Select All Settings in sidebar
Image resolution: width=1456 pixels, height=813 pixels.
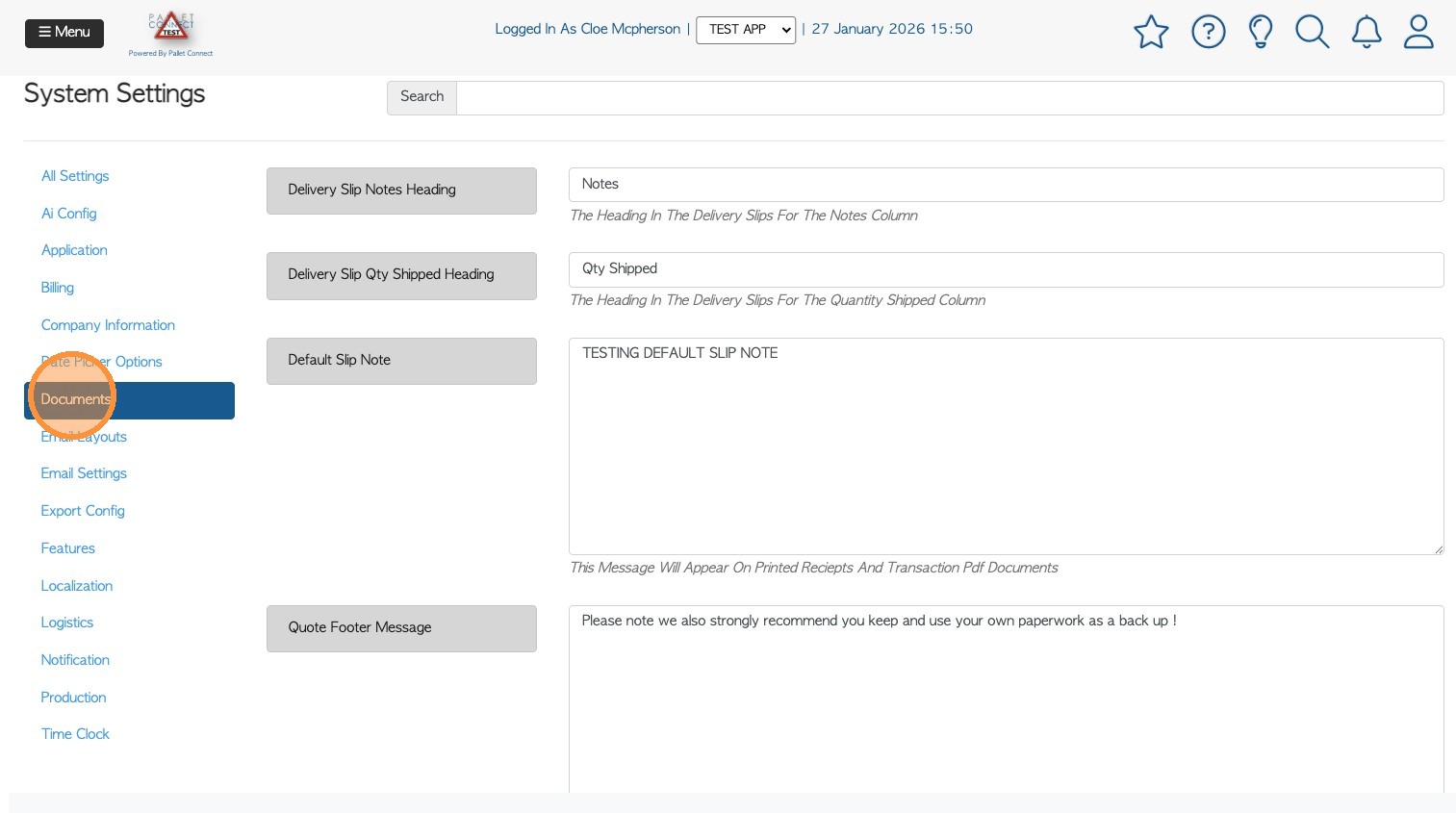click(75, 176)
